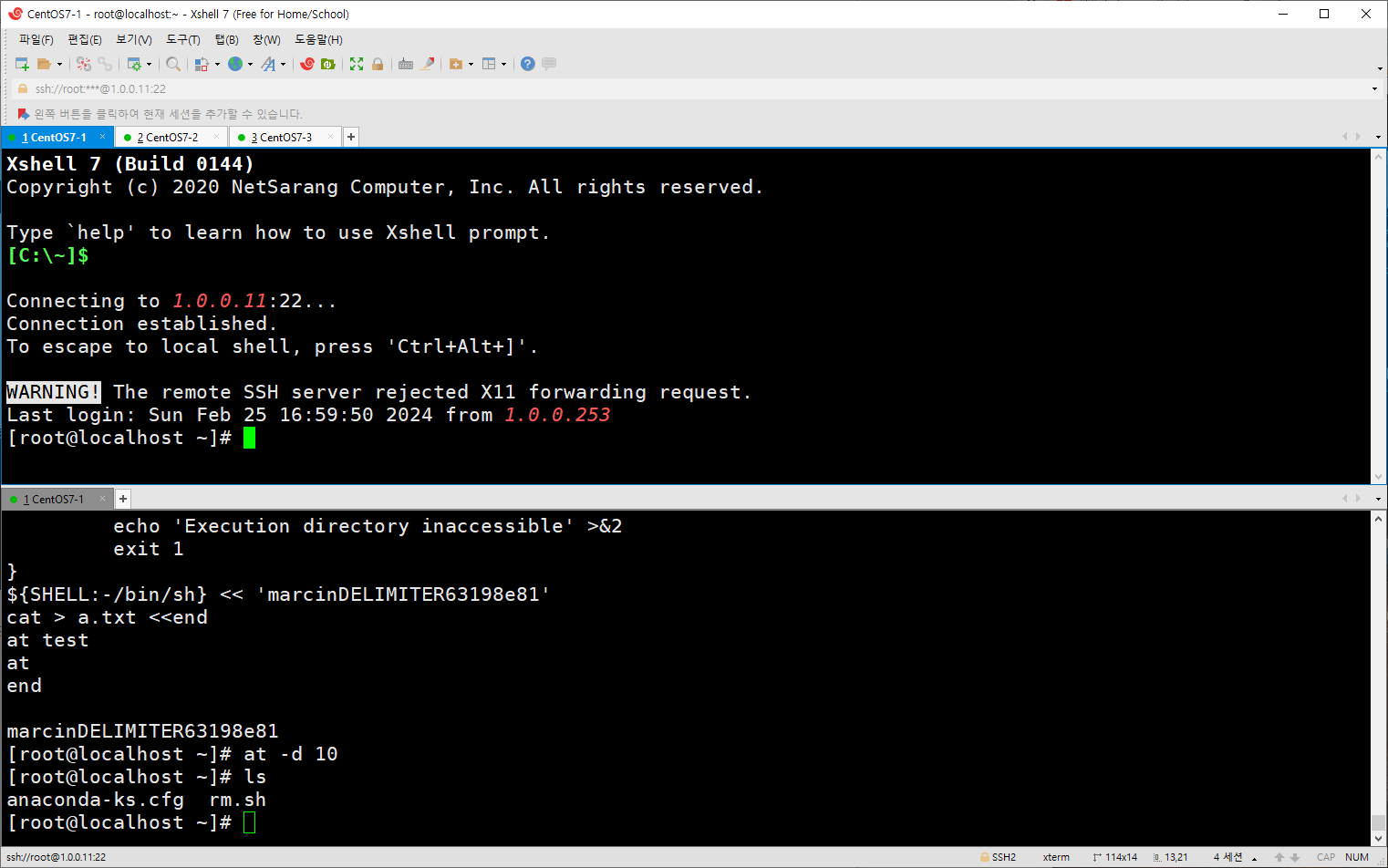Open Help question mark icon
Viewport: 1388px width, 868px height.
click(x=528, y=64)
